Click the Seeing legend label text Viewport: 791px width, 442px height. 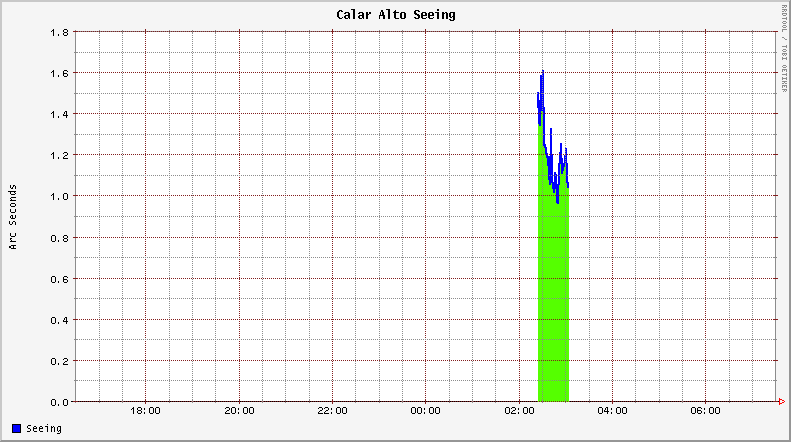click(43, 429)
